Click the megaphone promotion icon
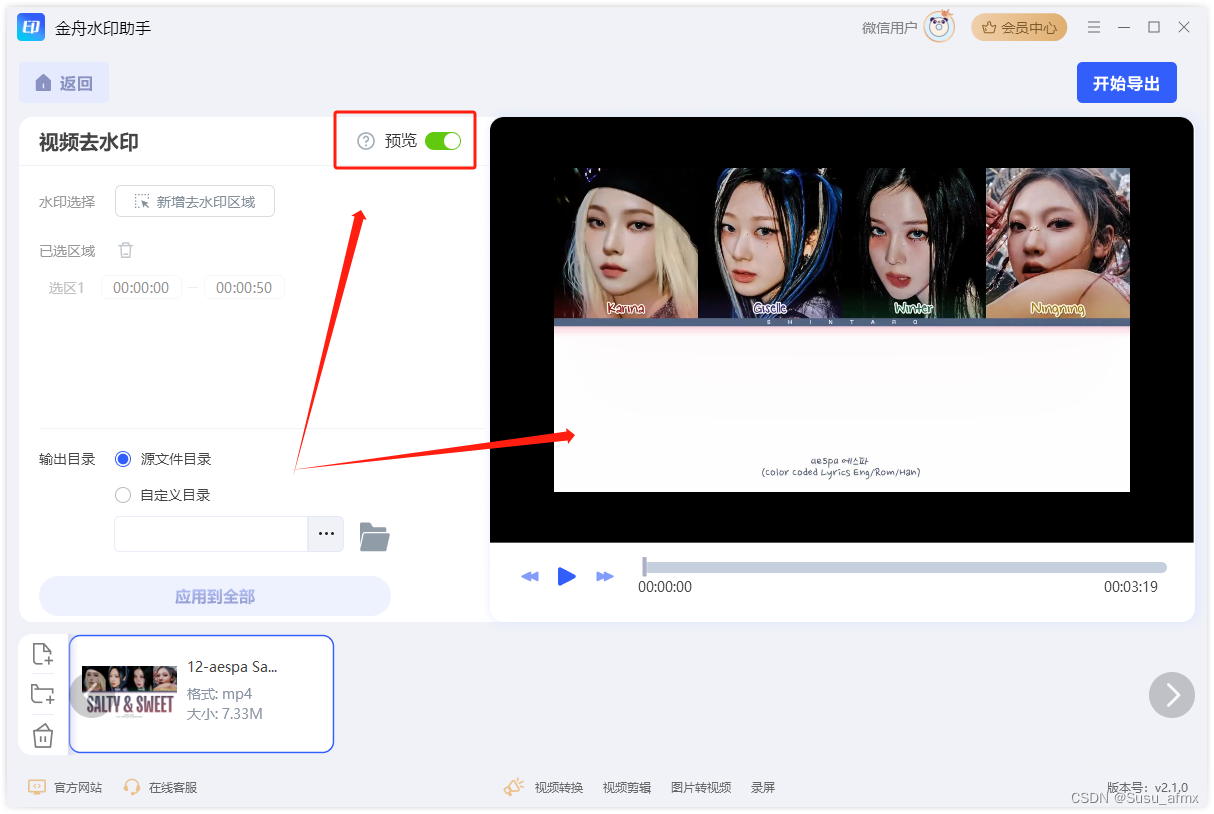The image size is (1214, 814). (x=514, y=787)
